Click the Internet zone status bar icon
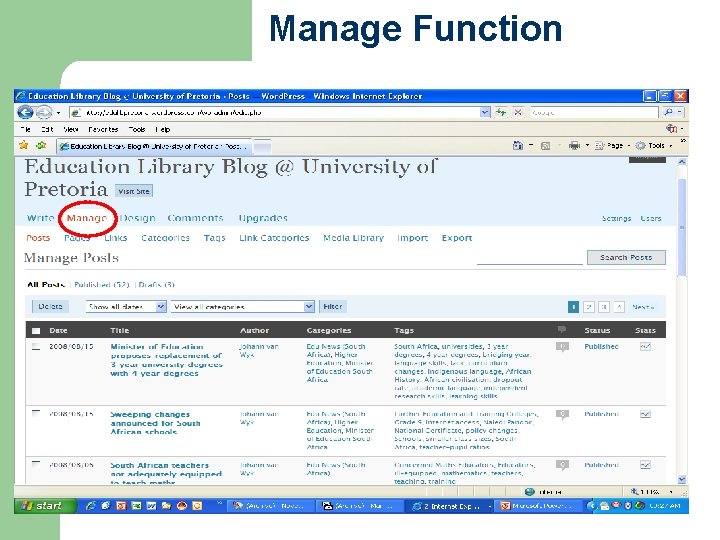The width and height of the screenshot is (720, 540). [530, 492]
